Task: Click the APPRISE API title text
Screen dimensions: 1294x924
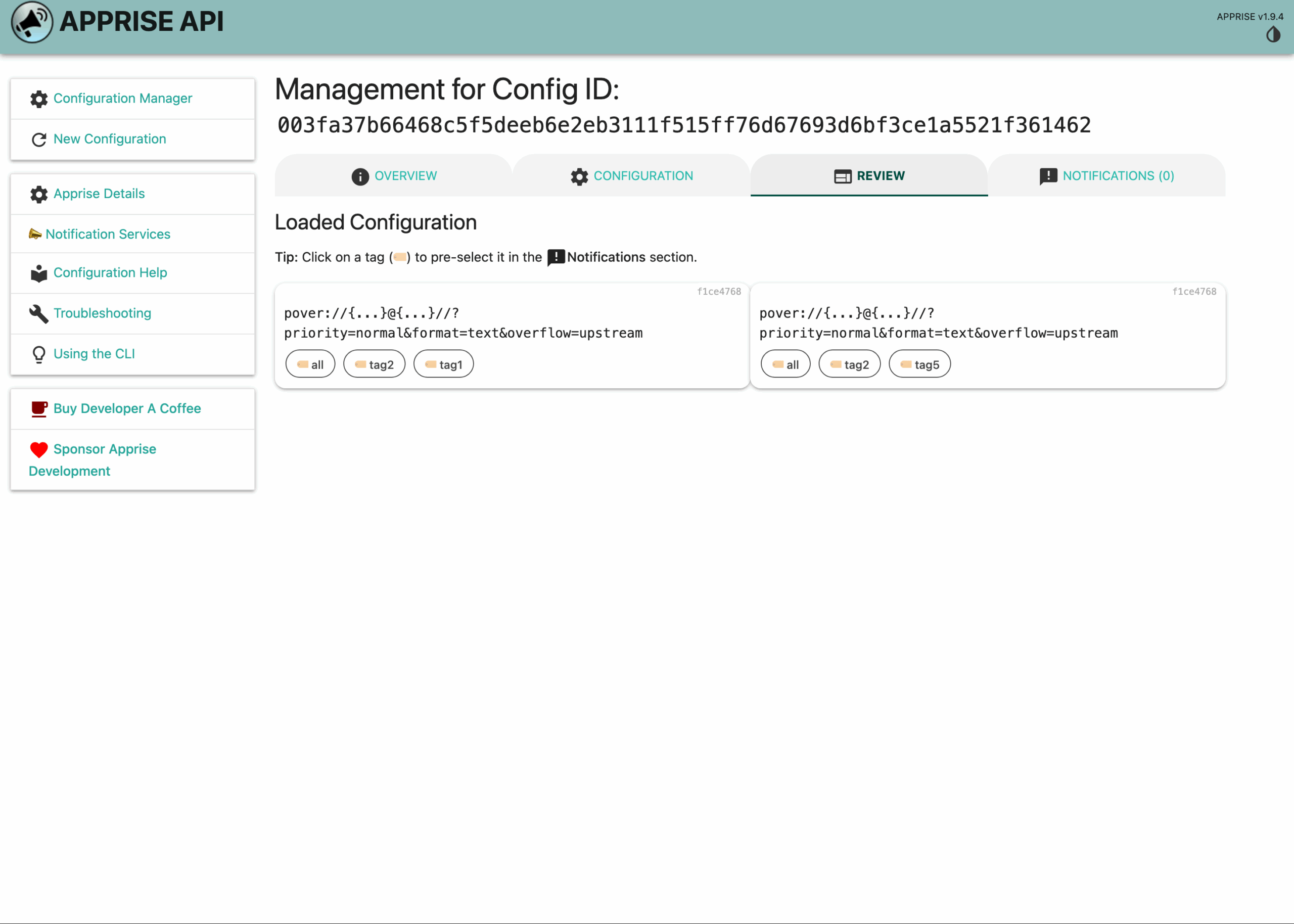Action: click(141, 22)
